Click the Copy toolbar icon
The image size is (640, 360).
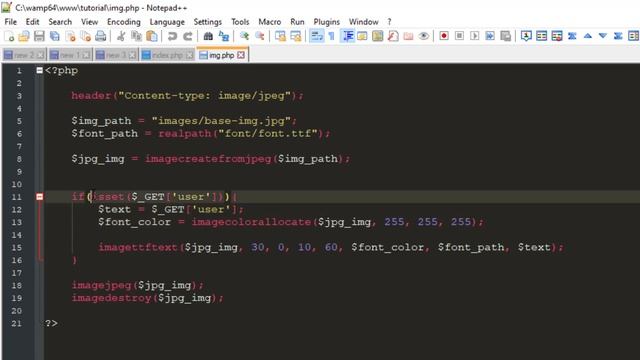click(136, 36)
